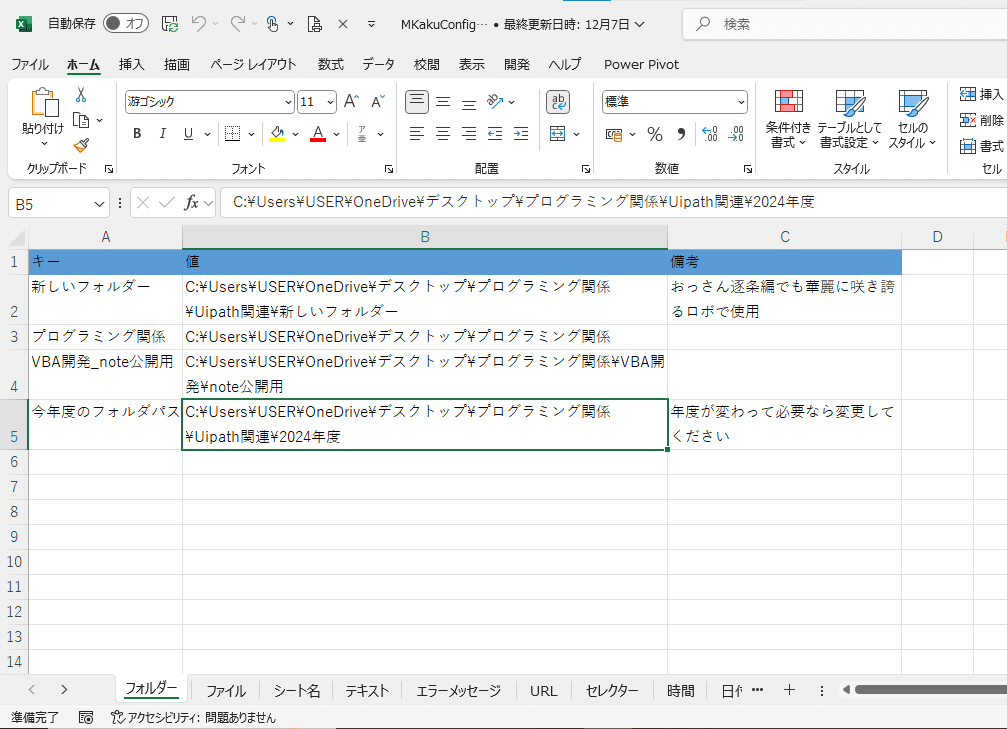Click the Save icon in title bar
The width and height of the screenshot is (1007, 729).
170,24
